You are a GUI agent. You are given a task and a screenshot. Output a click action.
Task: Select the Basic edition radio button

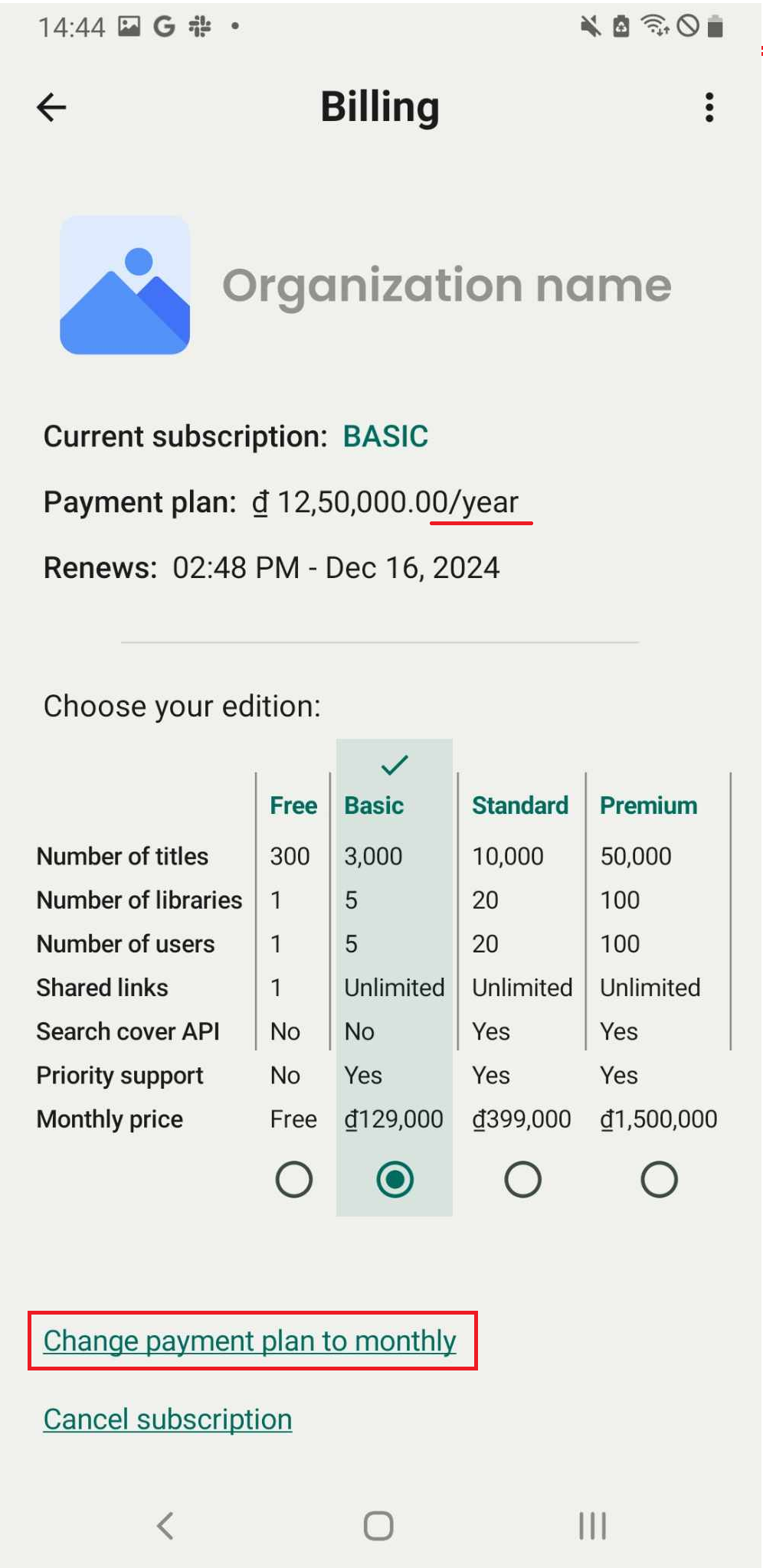(x=395, y=1179)
